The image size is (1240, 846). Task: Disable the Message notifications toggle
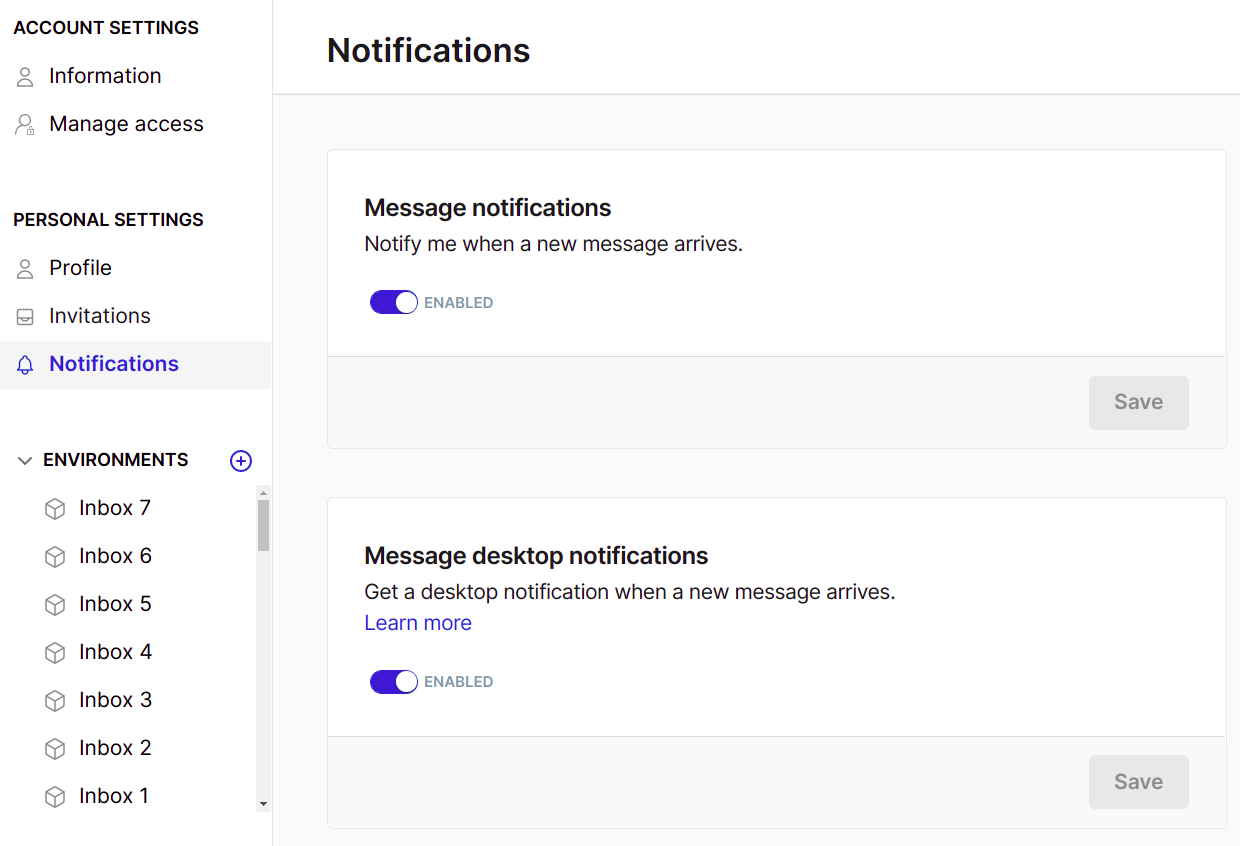[x=393, y=302]
